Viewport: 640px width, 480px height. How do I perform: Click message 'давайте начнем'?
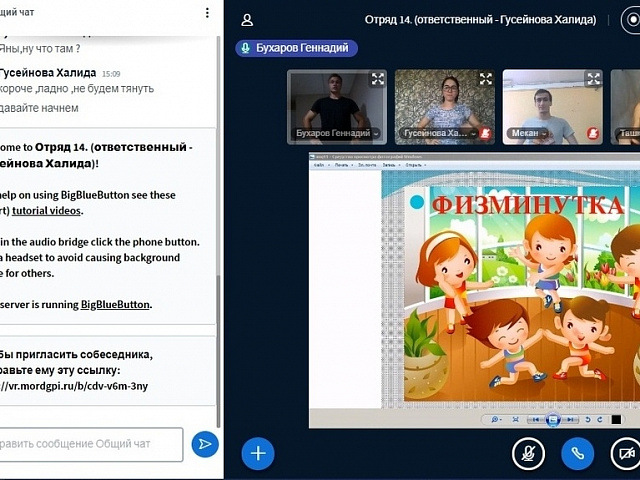coord(39,108)
